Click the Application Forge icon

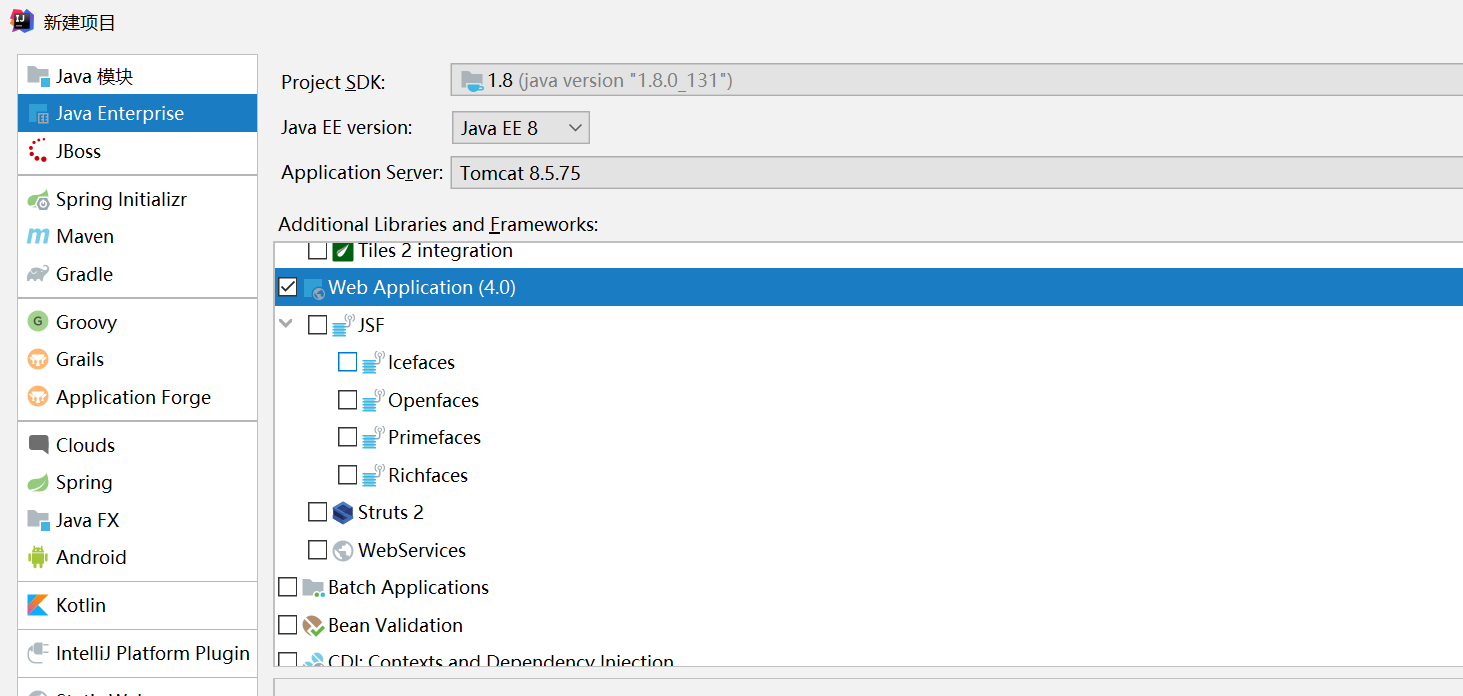(38, 397)
